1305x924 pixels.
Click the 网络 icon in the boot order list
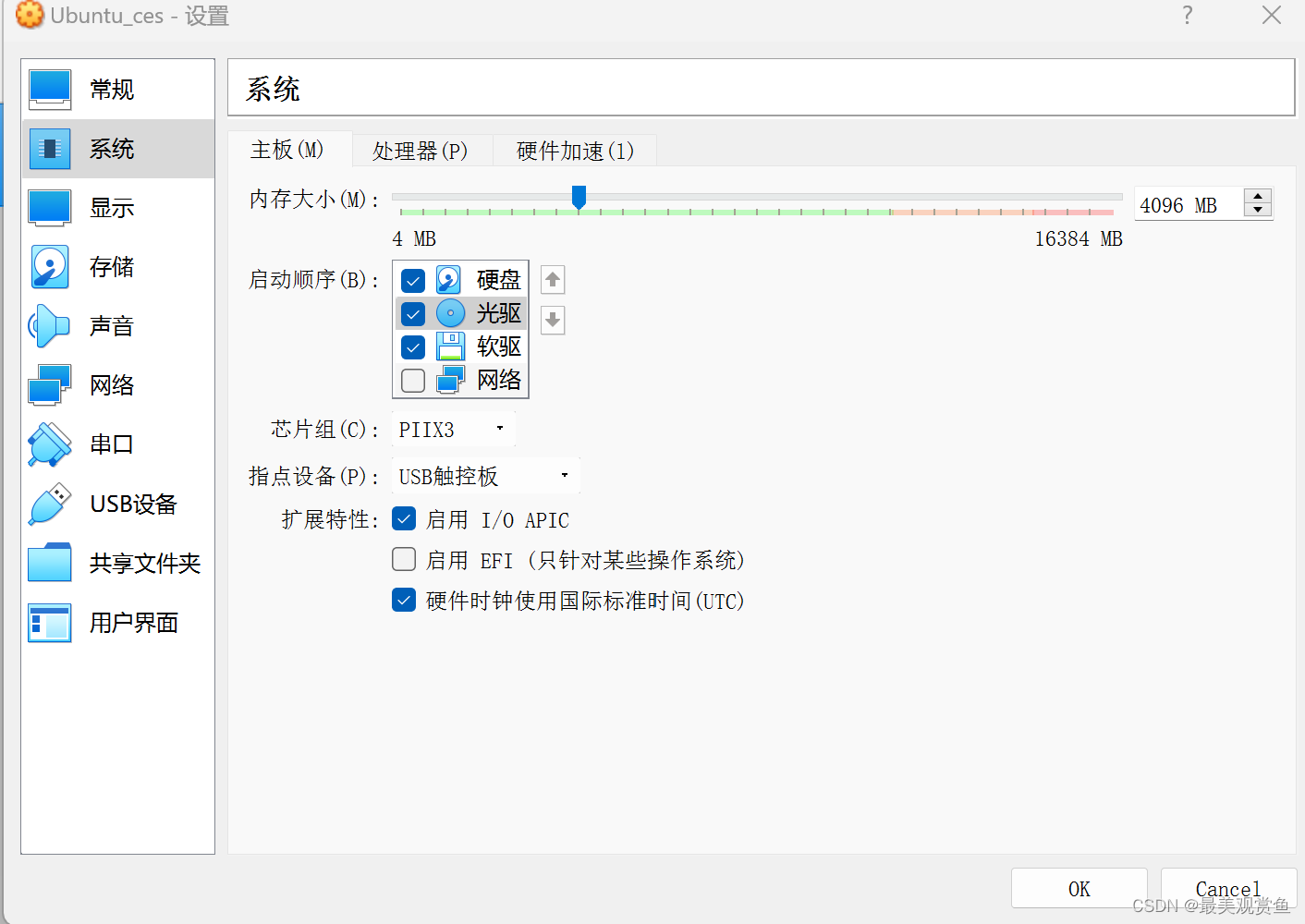click(x=450, y=380)
